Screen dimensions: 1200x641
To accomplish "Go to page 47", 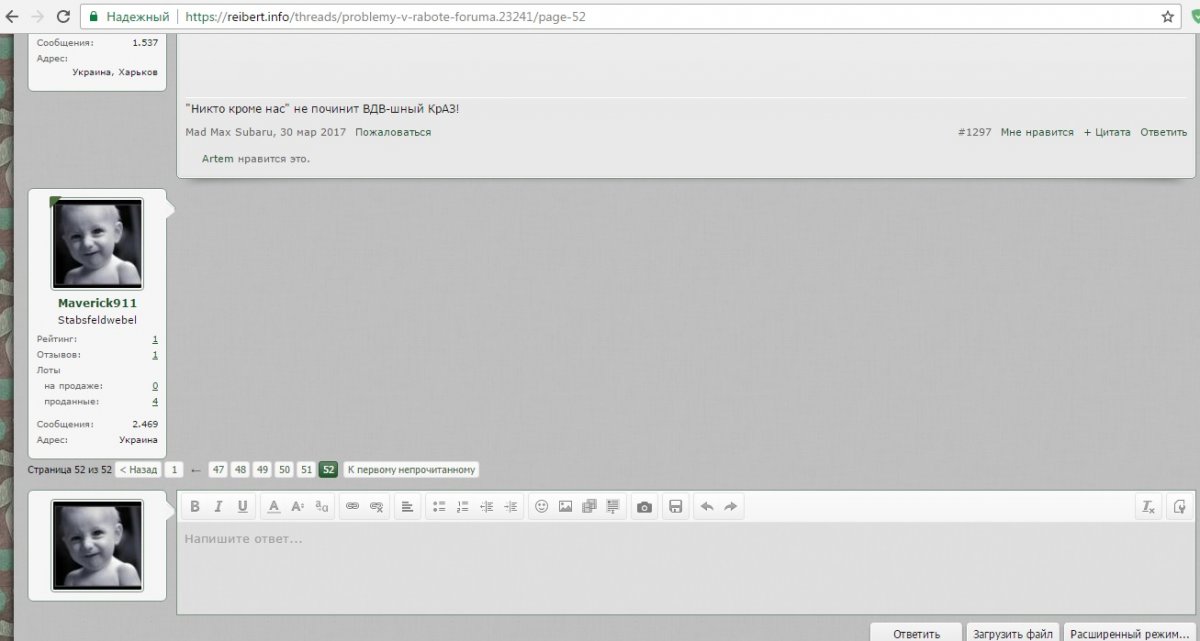I will point(219,469).
